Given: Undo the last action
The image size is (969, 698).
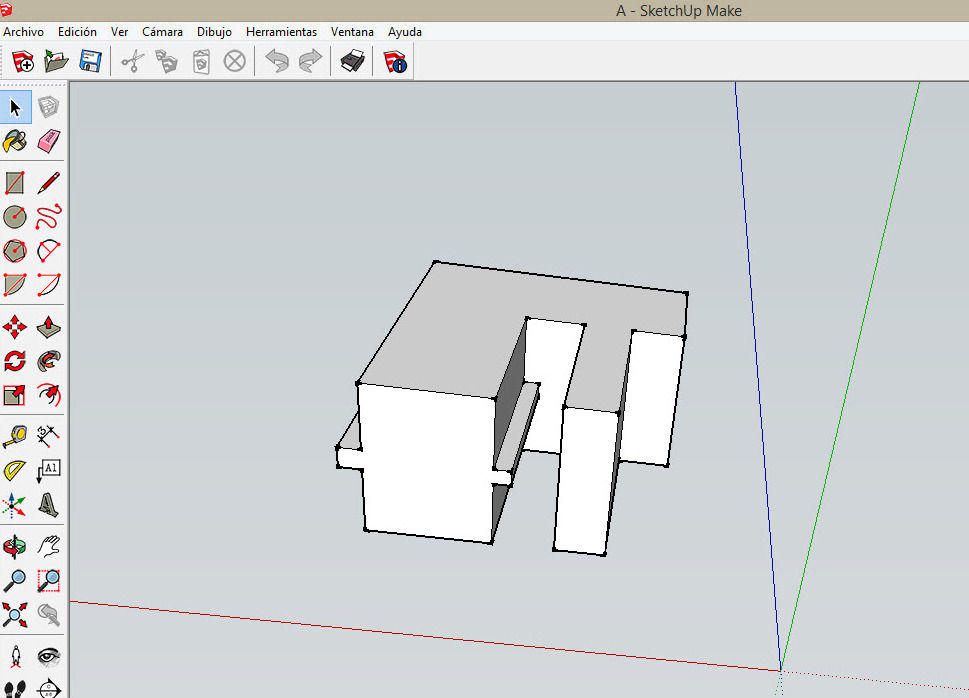Looking at the screenshot, I should (277, 61).
